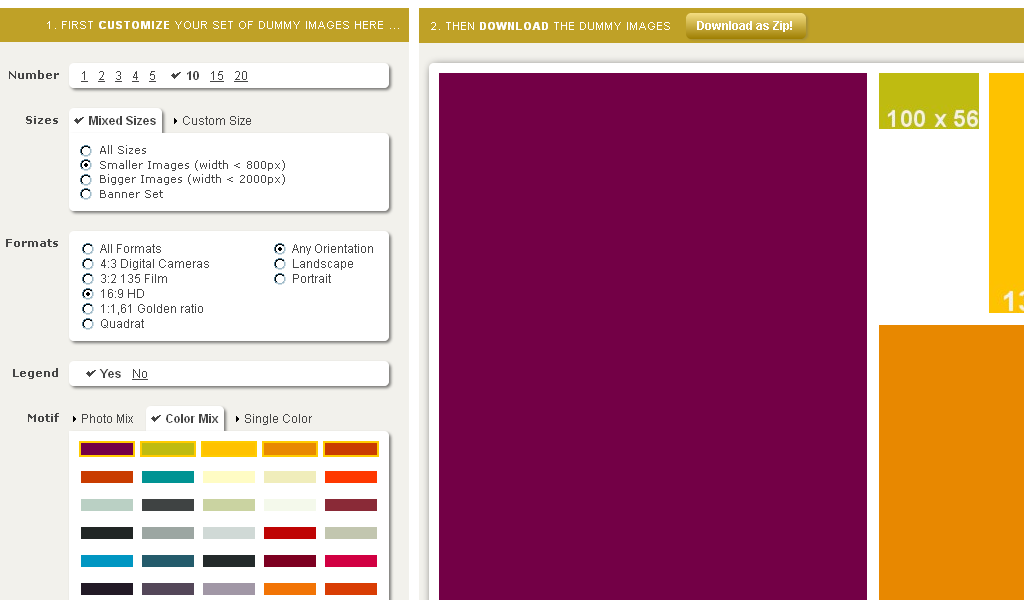
Task: Toggle the selected yellow color swatch
Action: click(229, 449)
